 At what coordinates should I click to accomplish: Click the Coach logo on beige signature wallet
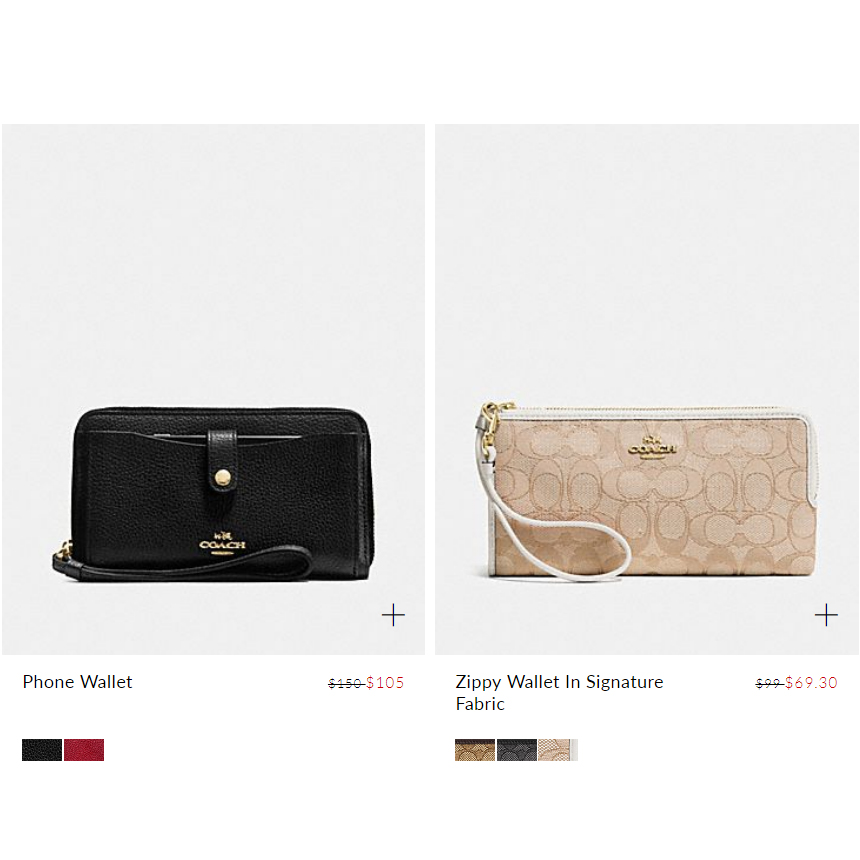[x=652, y=445]
